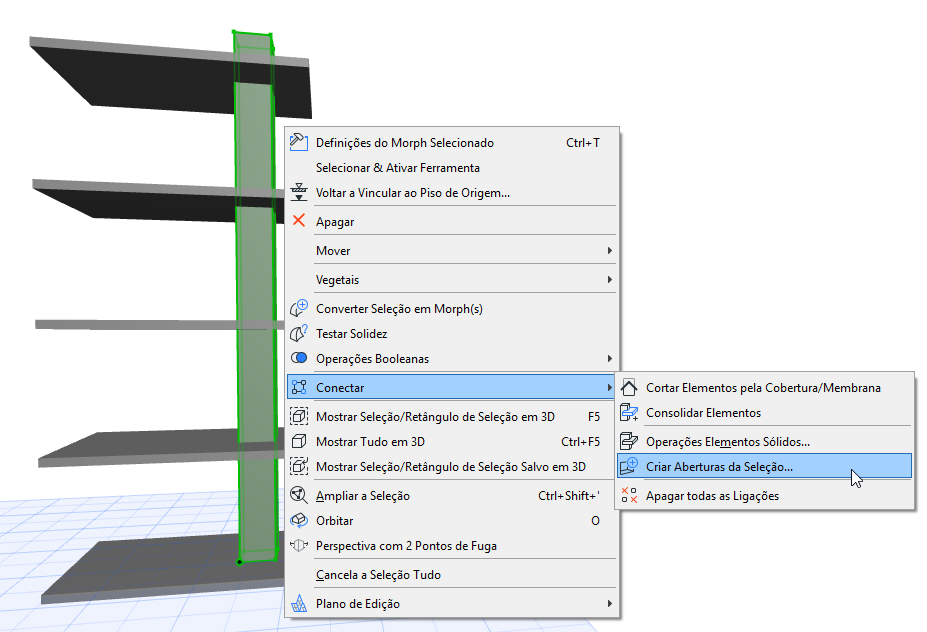
Task: Expand the Mover submenu arrow
Action: (x=610, y=251)
